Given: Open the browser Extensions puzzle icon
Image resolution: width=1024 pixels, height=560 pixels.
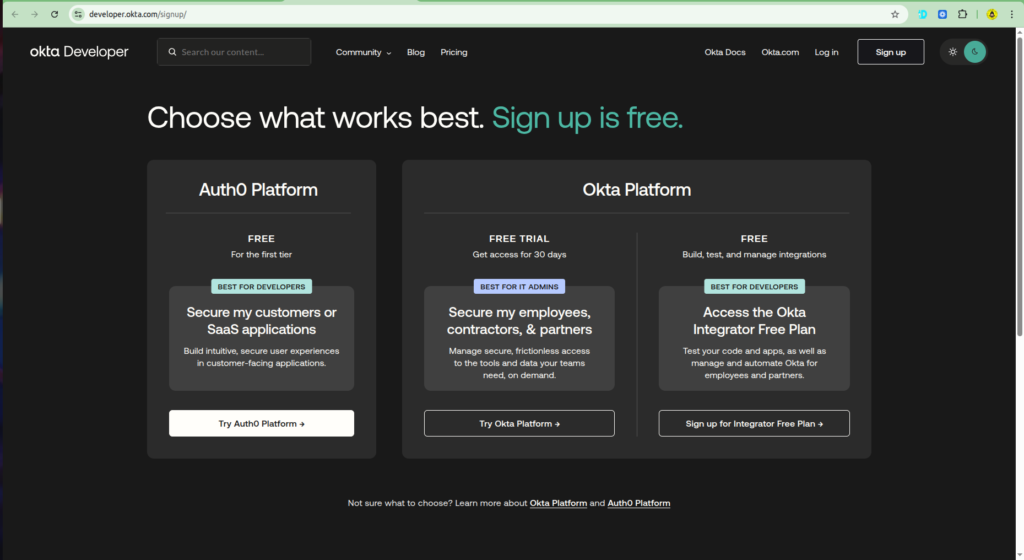Looking at the screenshot, I should 962,15.
